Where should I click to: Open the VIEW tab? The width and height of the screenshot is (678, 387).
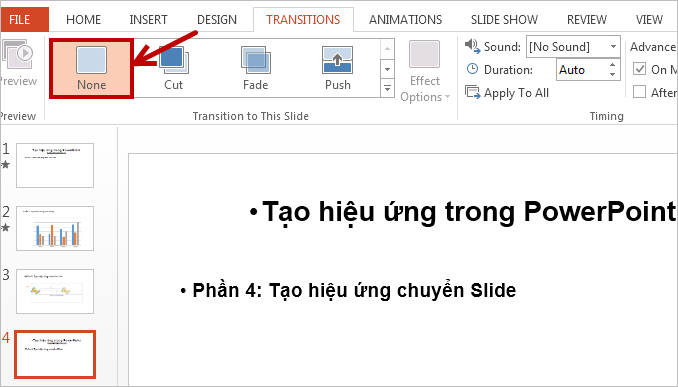[x=649, y=19]
